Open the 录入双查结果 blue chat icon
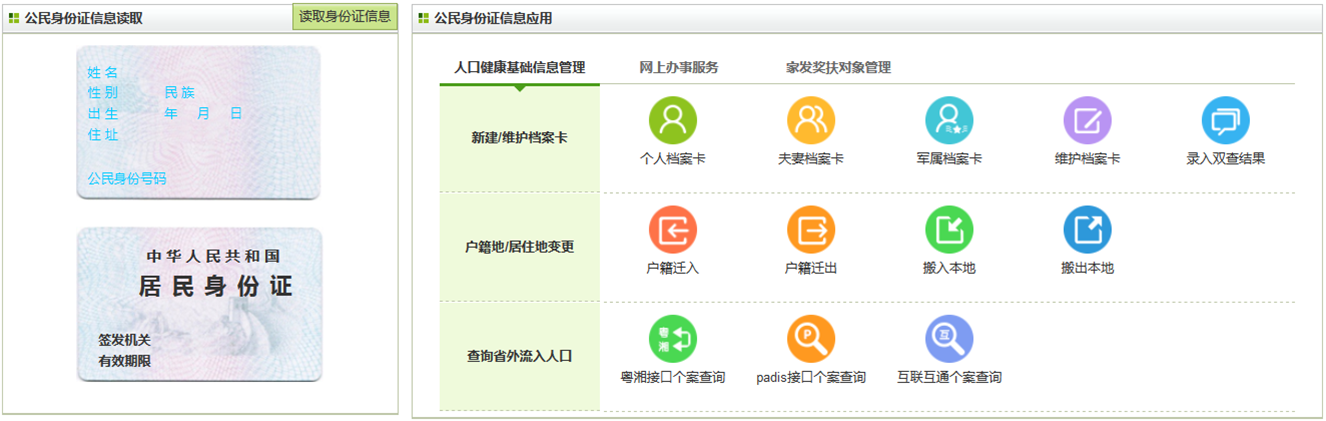Viewport: 1326px width, 421px height. [1224, 121]
